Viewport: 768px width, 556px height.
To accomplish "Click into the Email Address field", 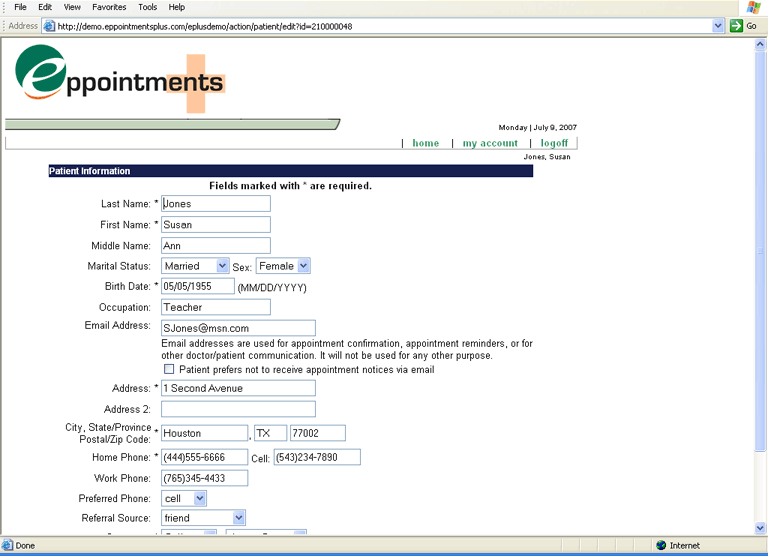I will (x=238, y=328).
